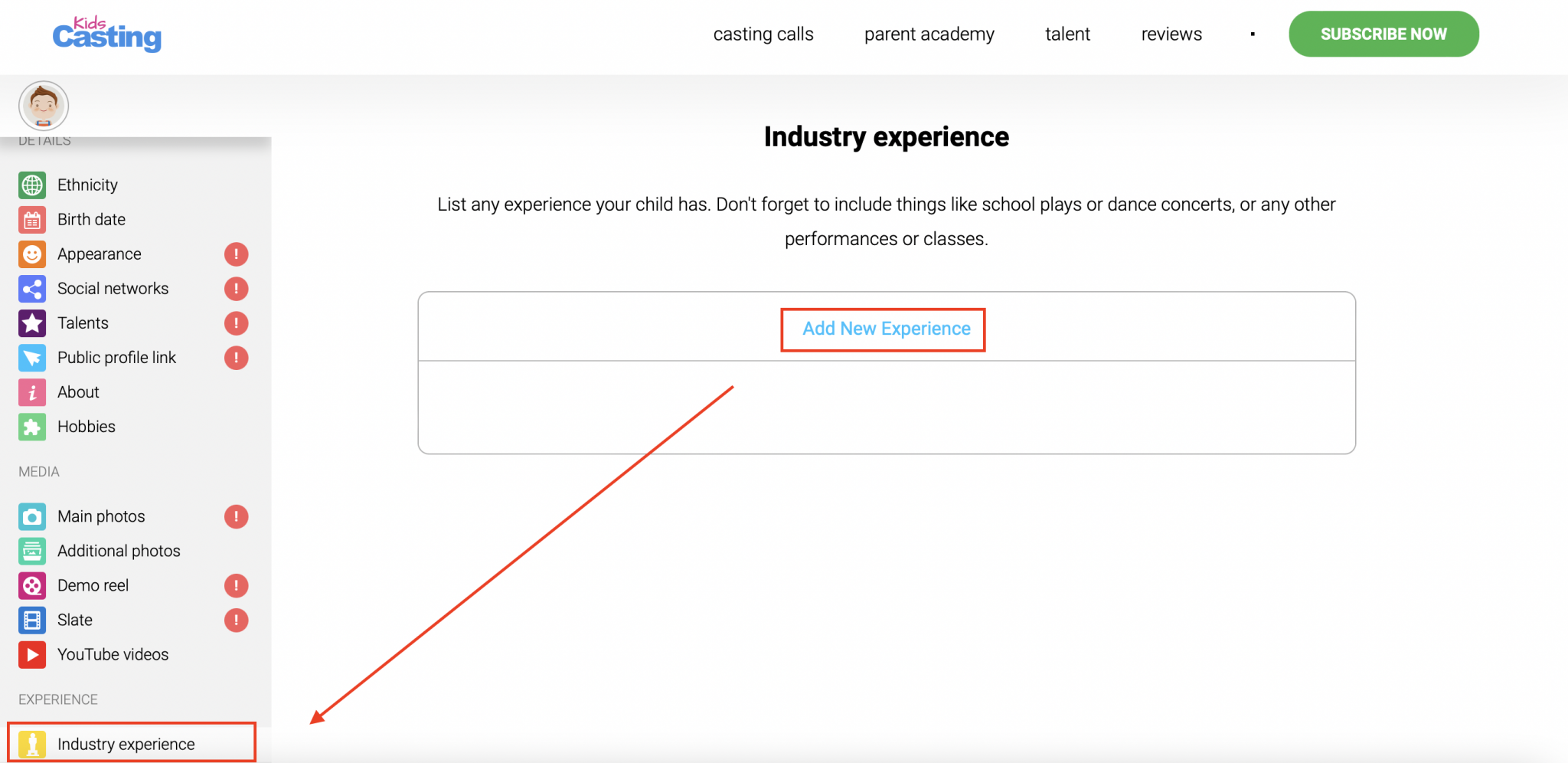Click the Kids Casting logo
The height and width of the screenshot is (763, 1568).
click(107, 34)
